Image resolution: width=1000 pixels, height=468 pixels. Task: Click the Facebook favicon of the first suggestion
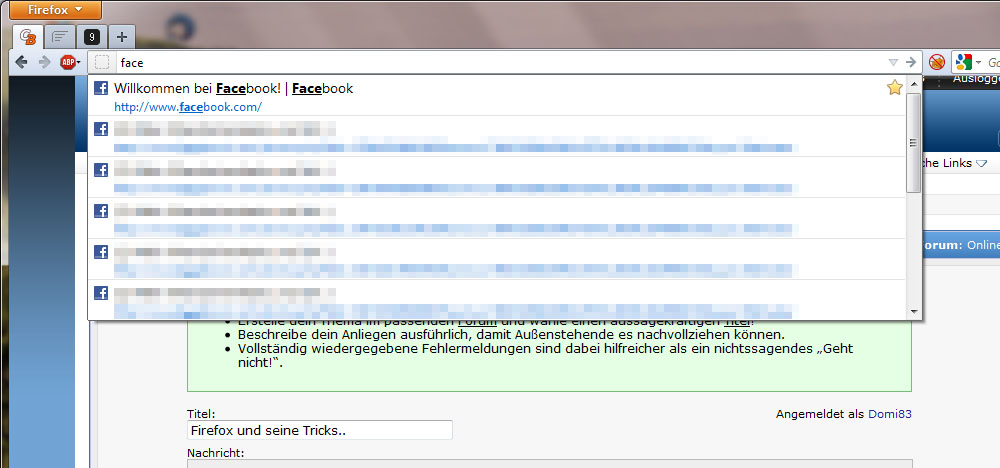click(101, 89)
